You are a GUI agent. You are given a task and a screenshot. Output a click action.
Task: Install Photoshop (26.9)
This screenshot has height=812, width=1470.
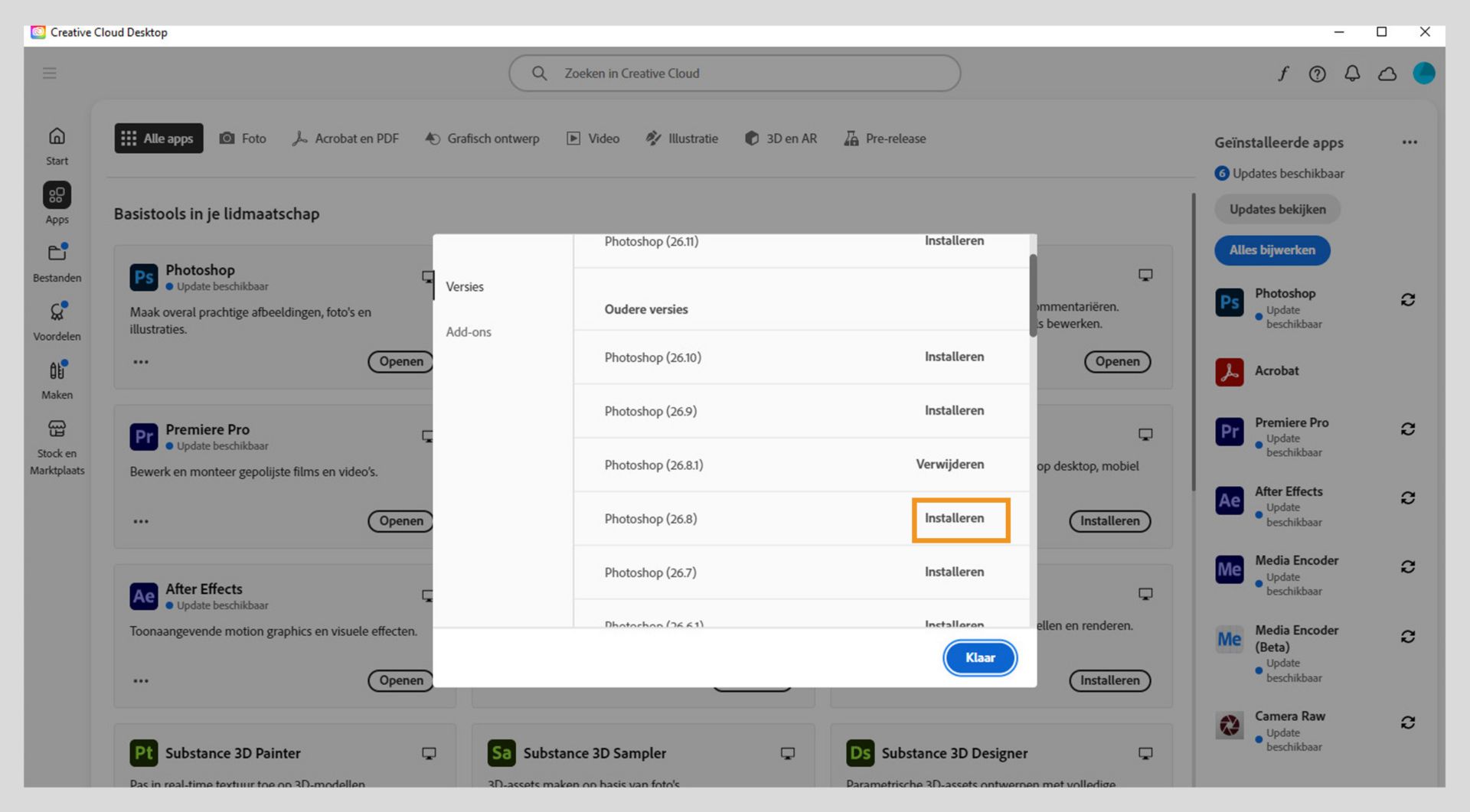click(954, 410)
